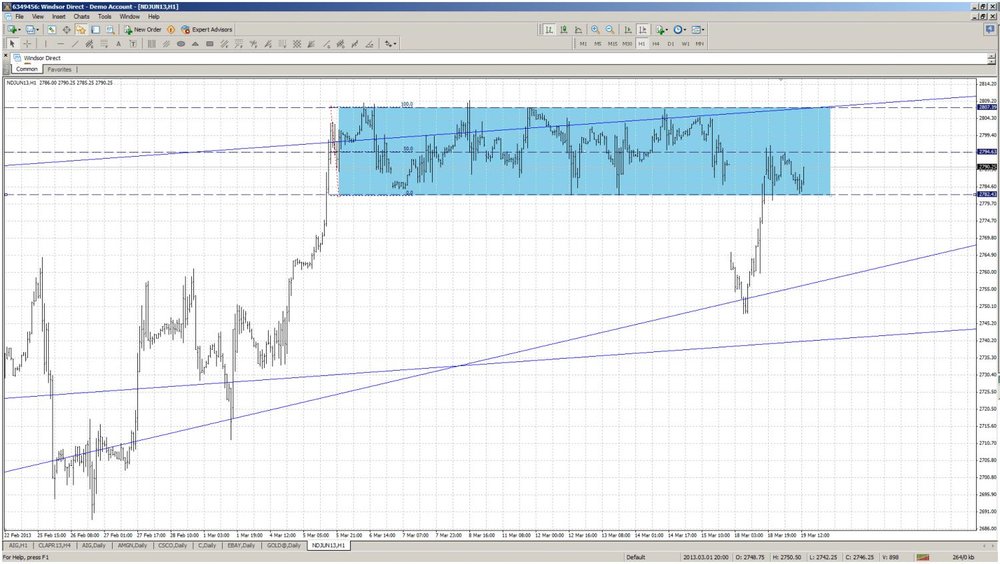Switch to the EBAY,Daily chart tab

pos(241,546)
